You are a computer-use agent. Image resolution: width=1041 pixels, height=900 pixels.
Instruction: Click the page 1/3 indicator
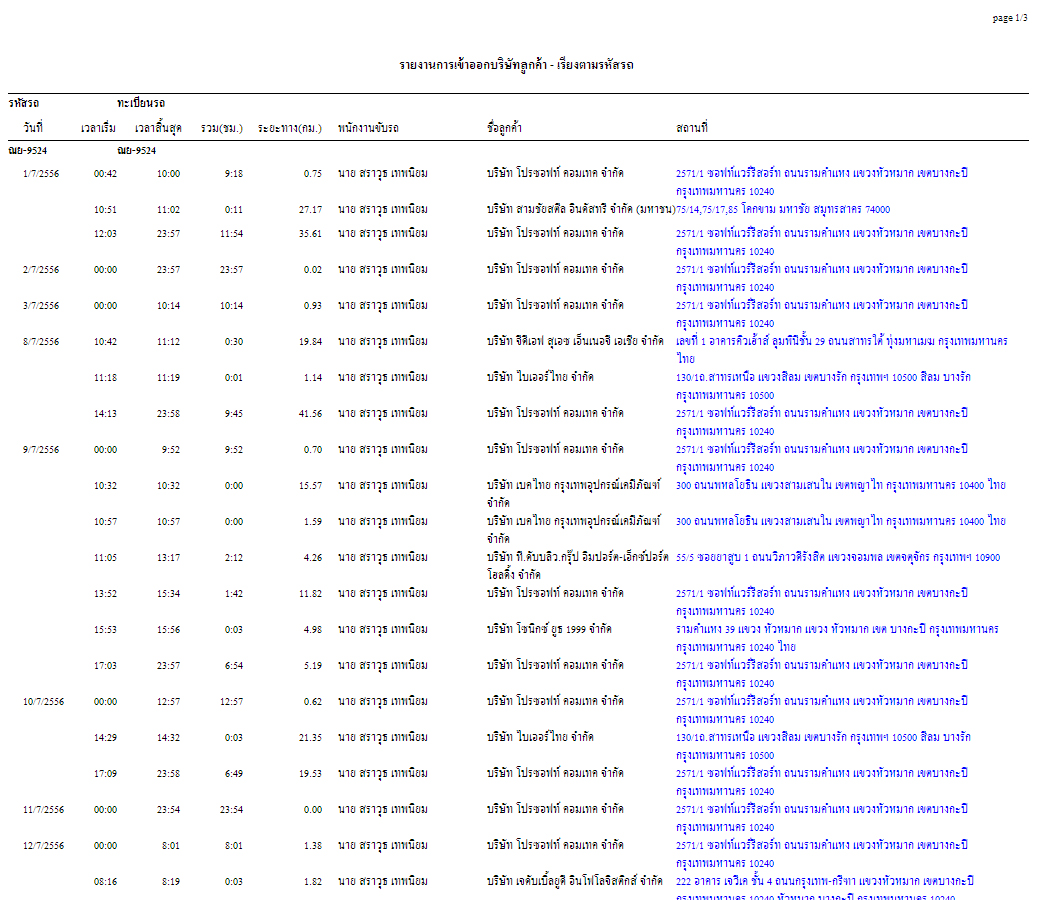[x=1010, y=18]
